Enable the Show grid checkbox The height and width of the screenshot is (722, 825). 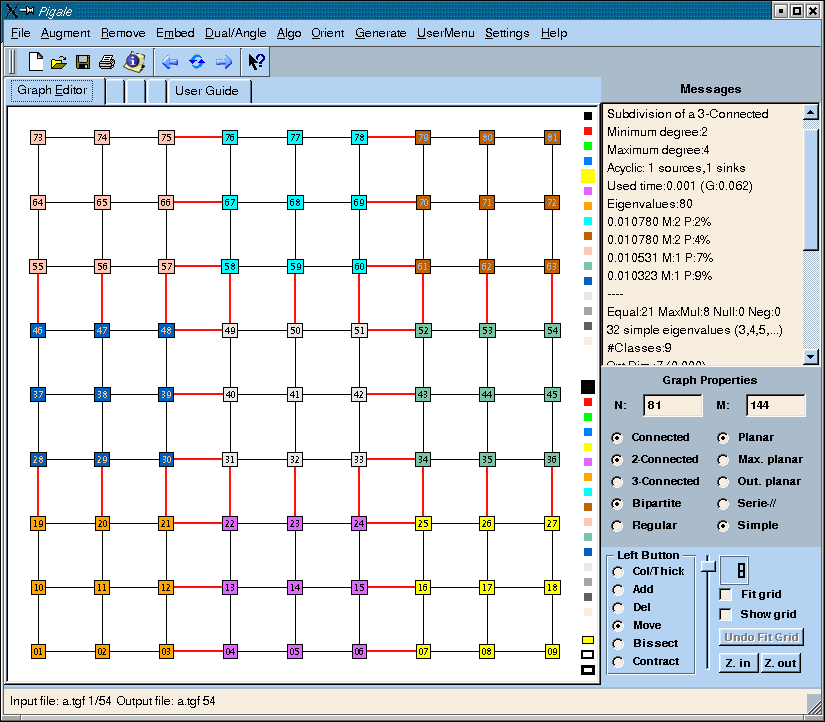(726, 614)
